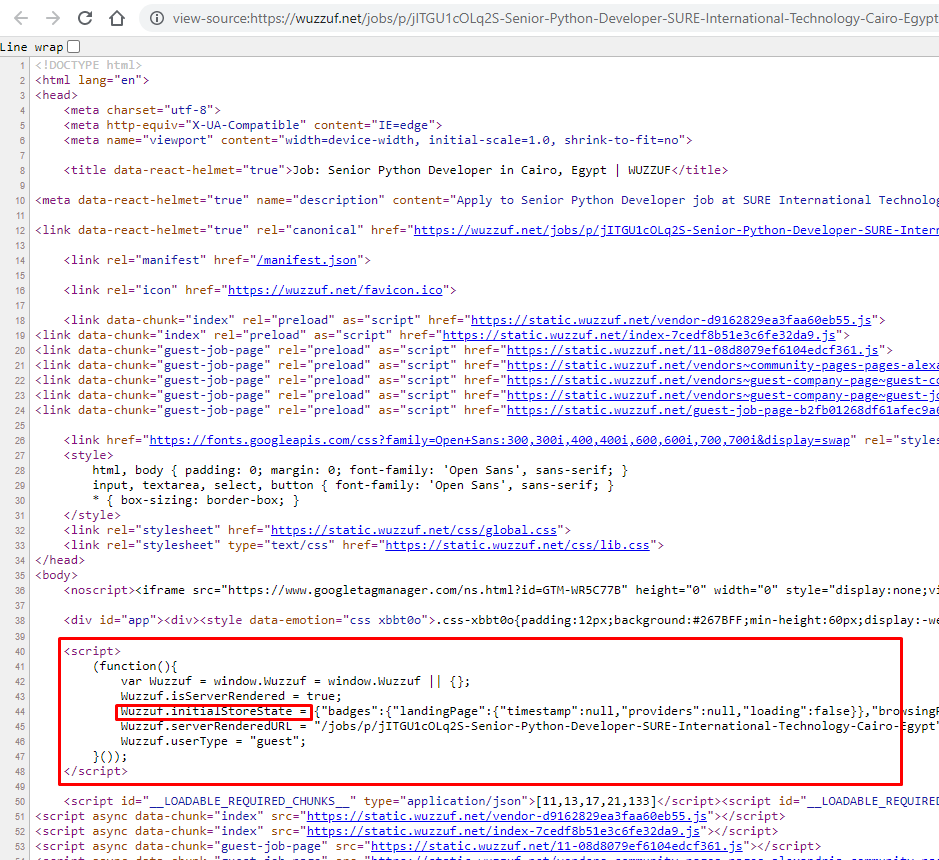Screen dimensions: 939x860
Task: Click the <title> tag text on line 8
Action: point(396,170)
